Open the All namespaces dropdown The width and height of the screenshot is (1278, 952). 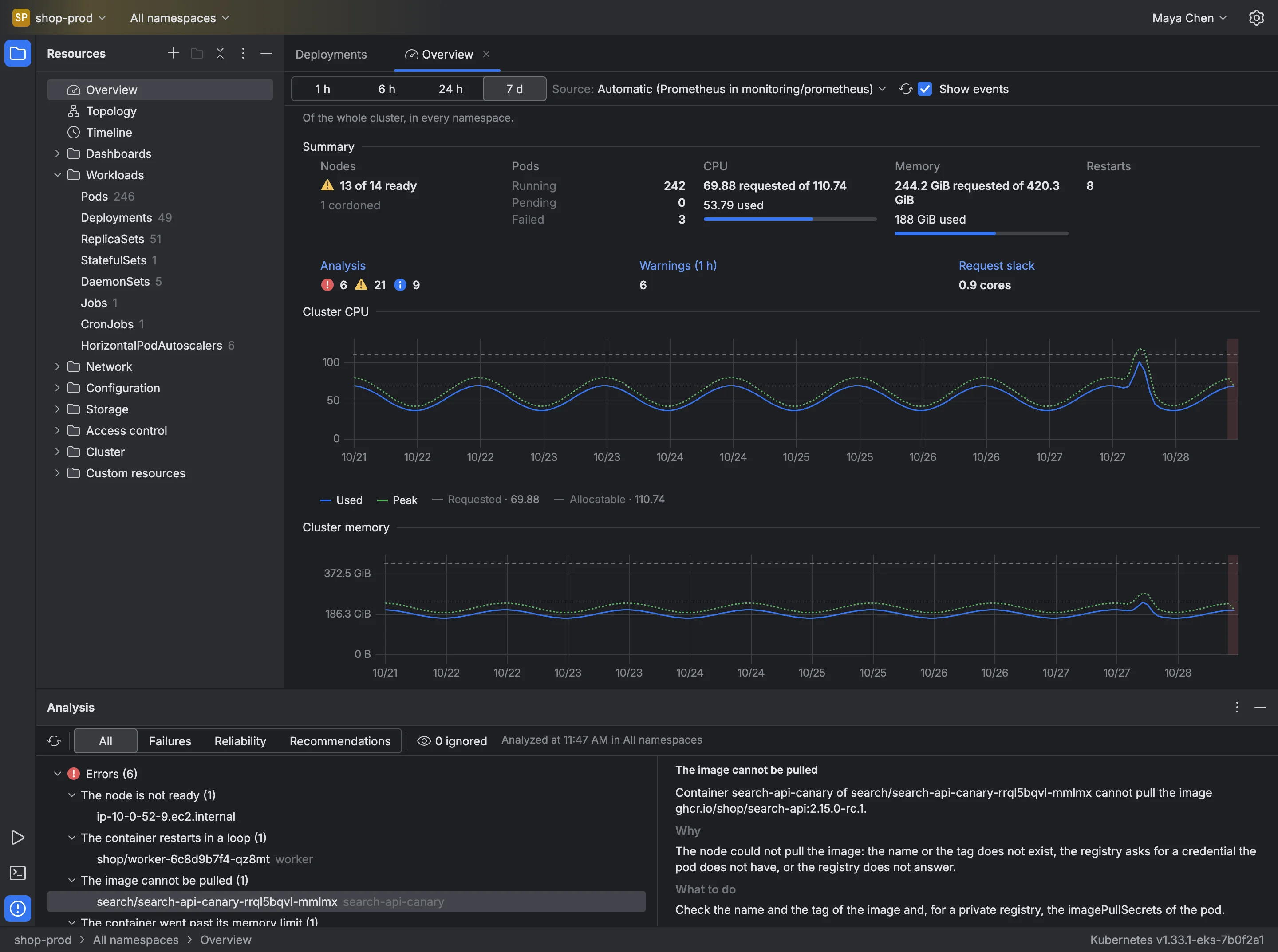pos(179,18)
